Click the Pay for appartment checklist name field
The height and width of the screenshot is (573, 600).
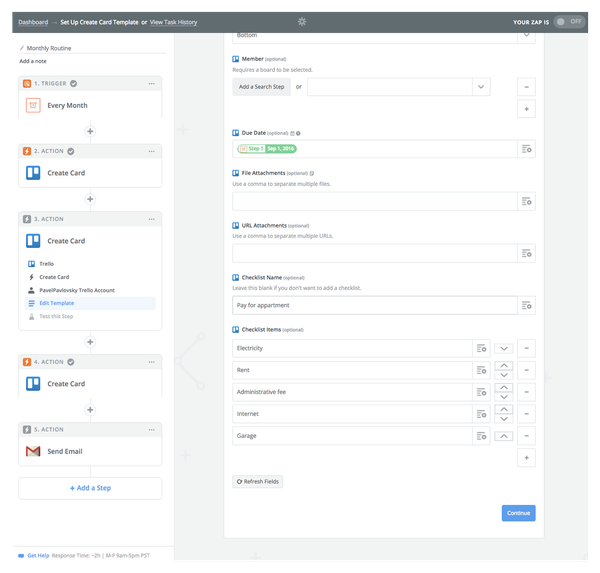pos(375,305)
